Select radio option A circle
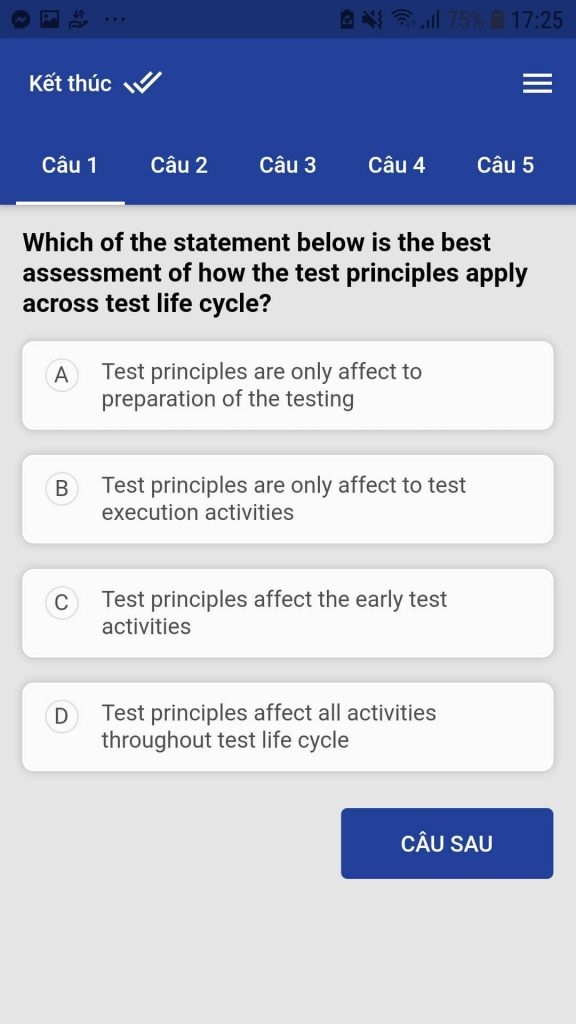The image size is (576, 1024). (x=61, y=376)
